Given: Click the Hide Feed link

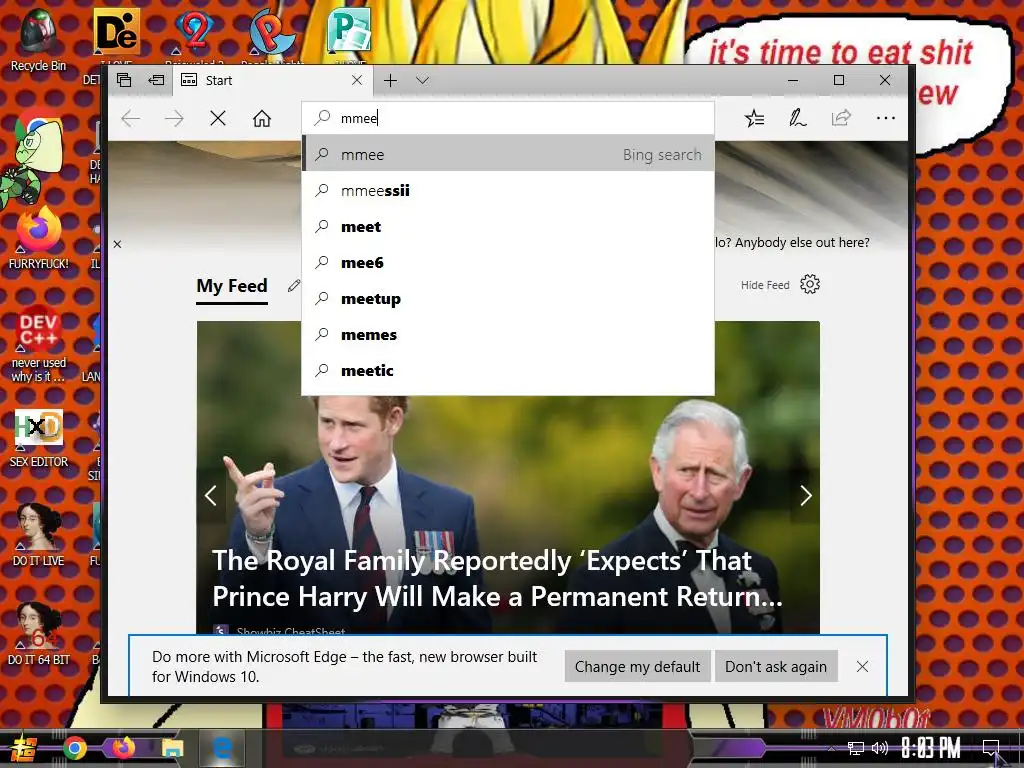Looking at the screenshot, I should pos(765,285).
